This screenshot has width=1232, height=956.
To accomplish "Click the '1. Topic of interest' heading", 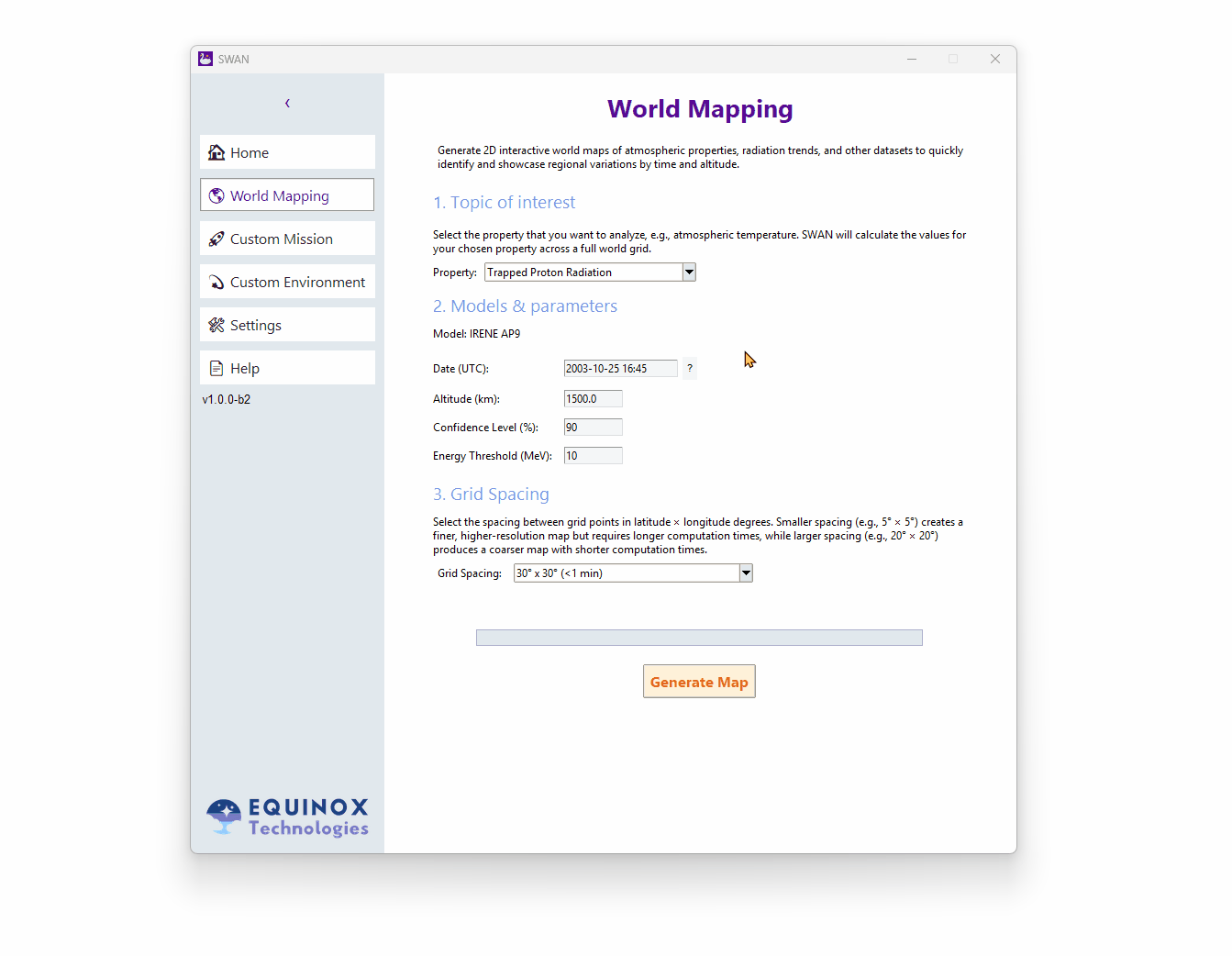I will tap(505, 203).
